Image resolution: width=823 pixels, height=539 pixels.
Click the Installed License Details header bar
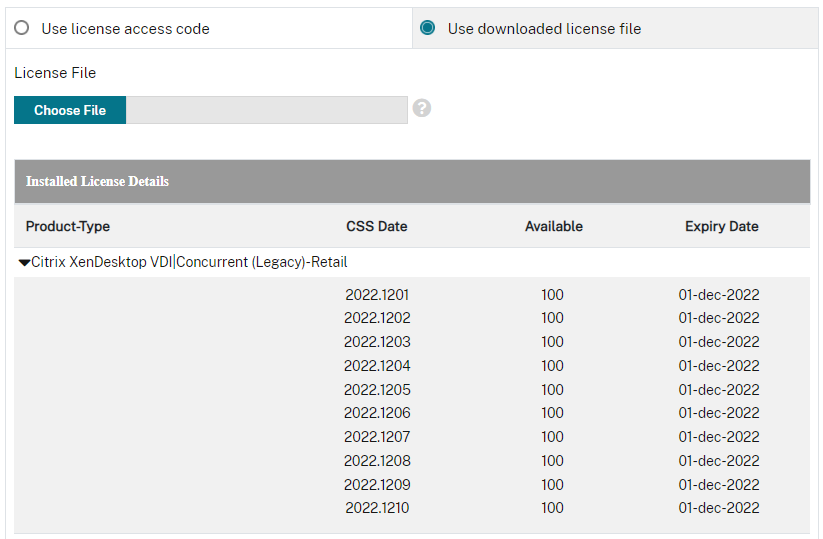412,182
